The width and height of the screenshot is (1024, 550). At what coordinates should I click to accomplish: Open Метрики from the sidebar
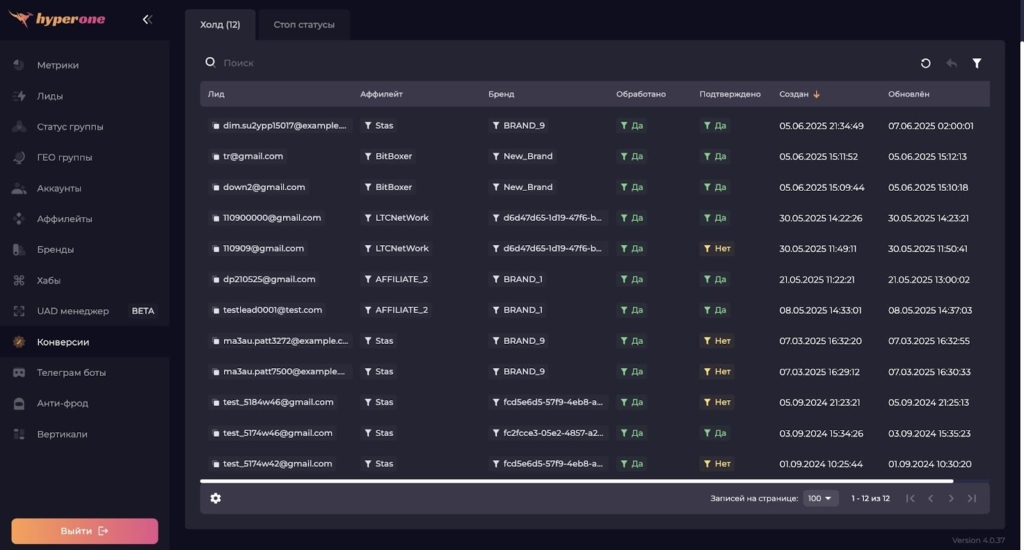point(57,65)
